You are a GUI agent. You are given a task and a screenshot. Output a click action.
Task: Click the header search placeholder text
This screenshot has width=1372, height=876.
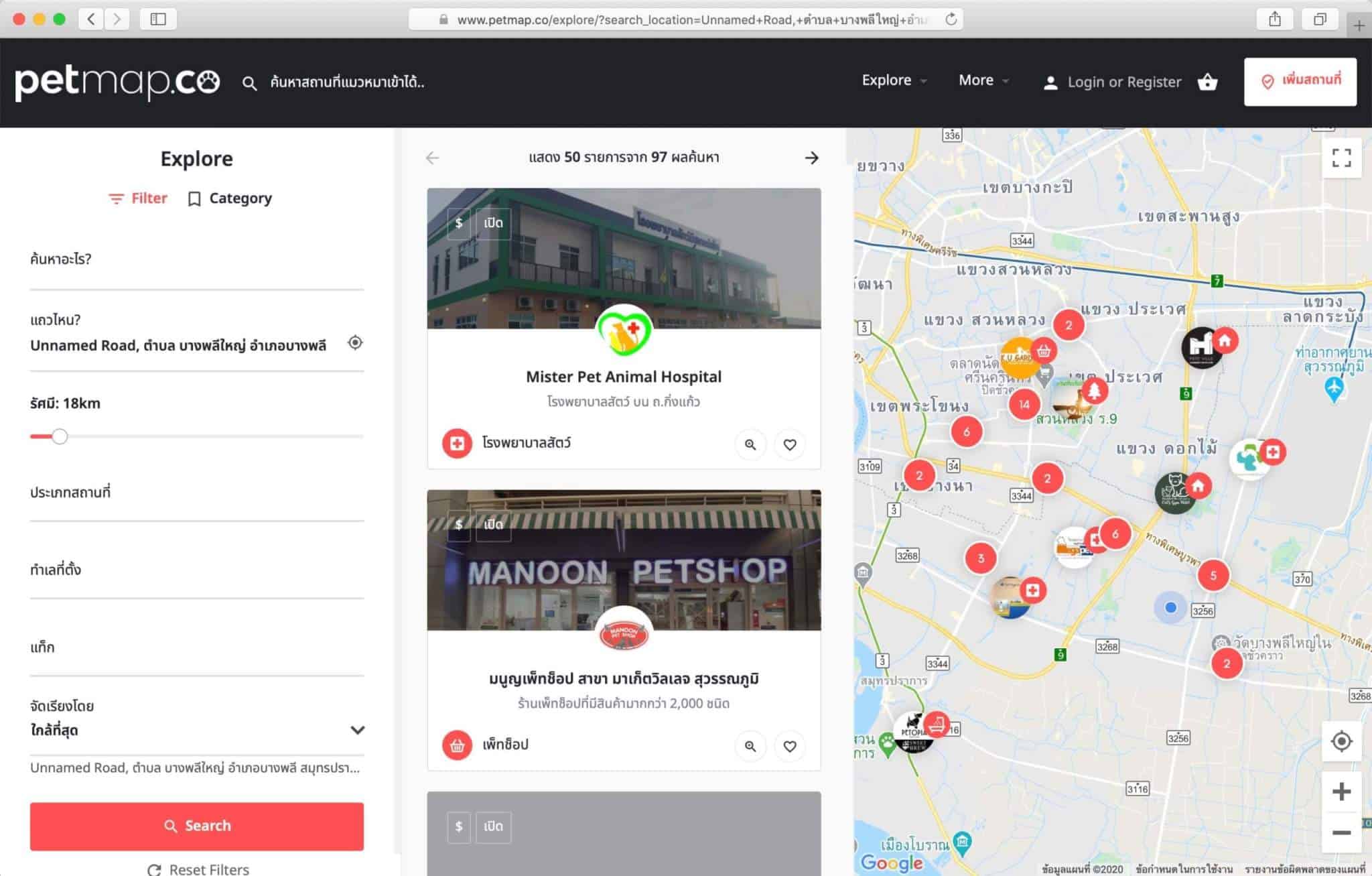coord(347,82)
